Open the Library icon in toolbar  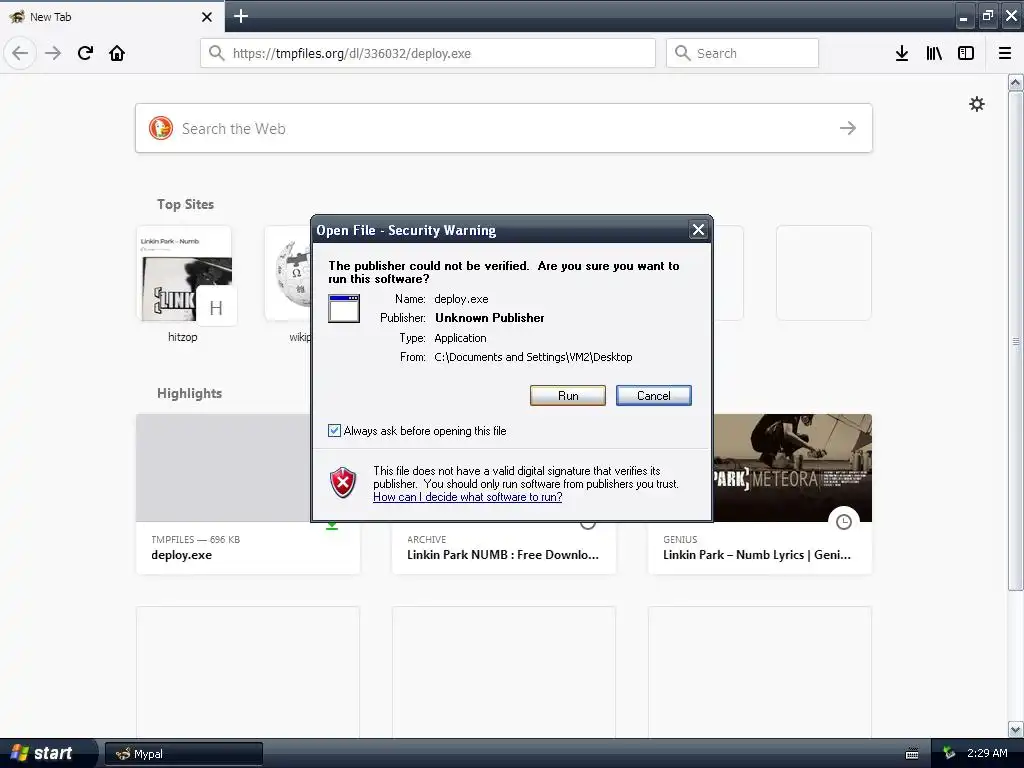[x=934, y=53]
